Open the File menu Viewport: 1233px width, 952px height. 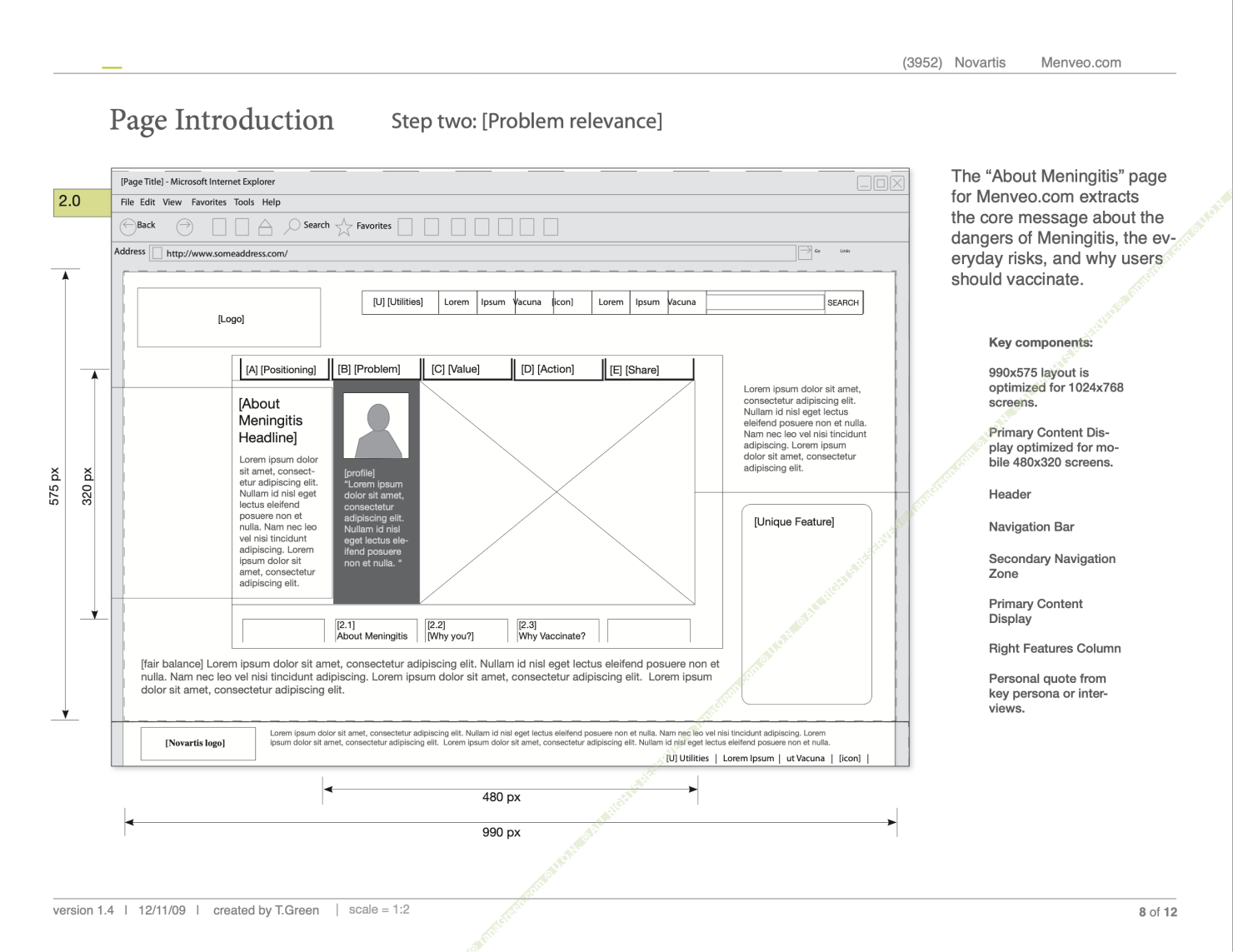127,202
